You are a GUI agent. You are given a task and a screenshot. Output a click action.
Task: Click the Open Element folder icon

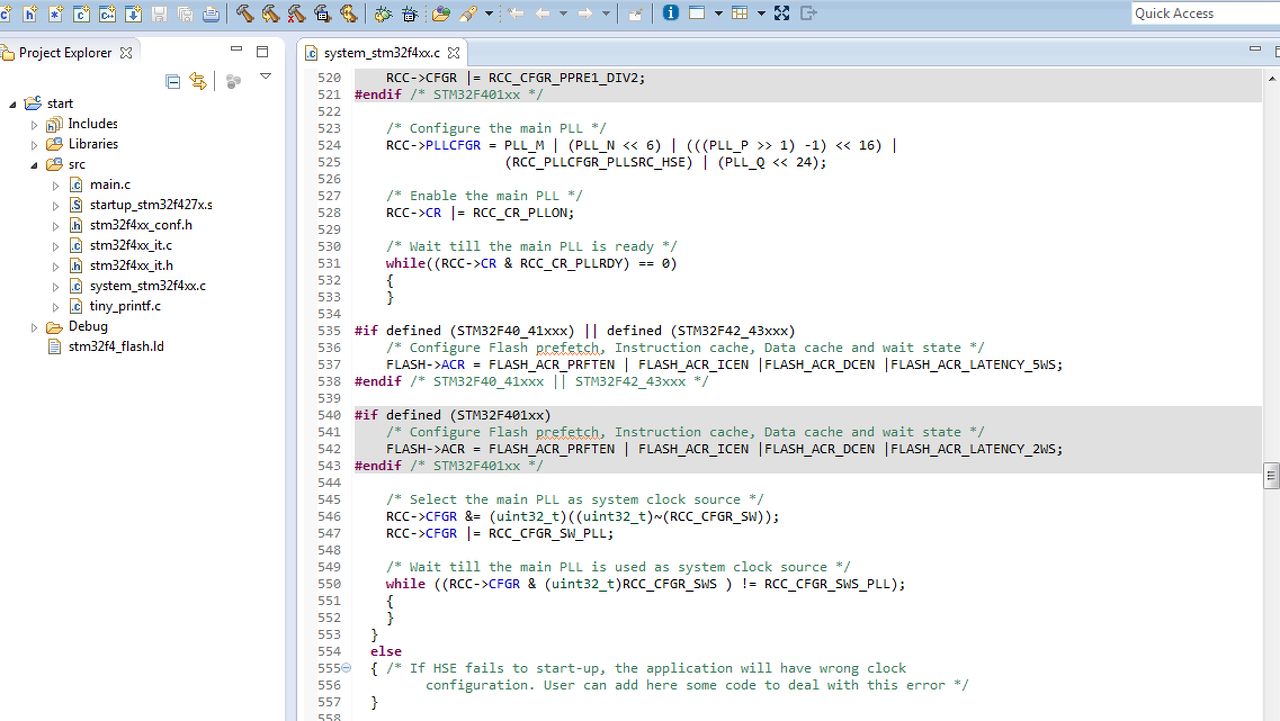[441, 13]
